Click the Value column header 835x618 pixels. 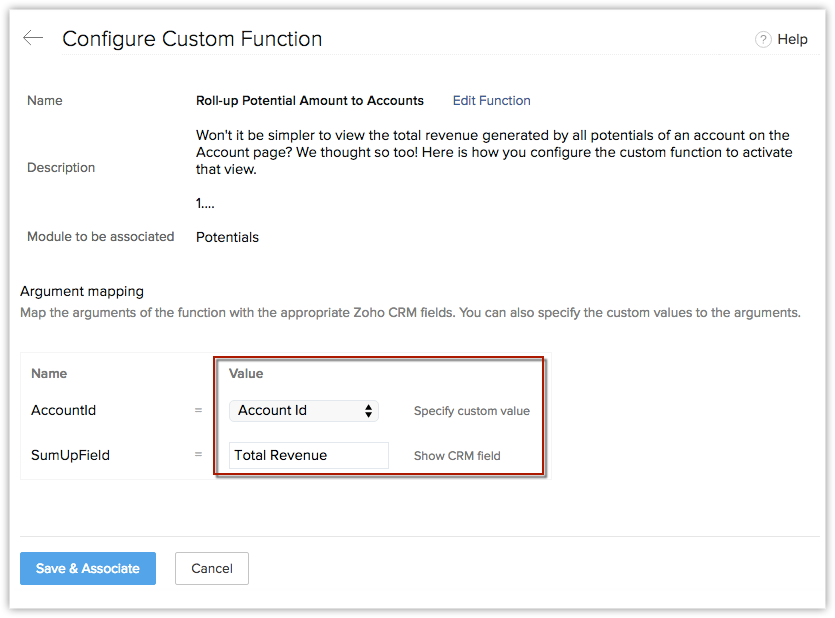(x=246, y=373)
